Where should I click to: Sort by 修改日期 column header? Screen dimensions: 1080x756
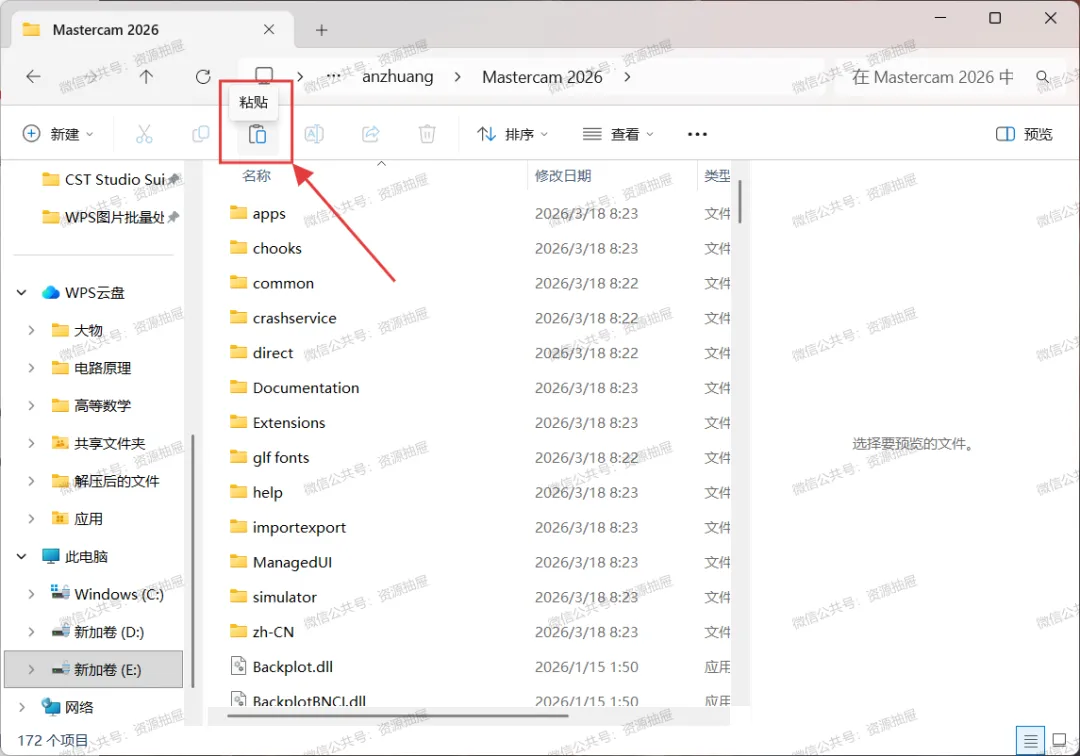tap(563, 176)
